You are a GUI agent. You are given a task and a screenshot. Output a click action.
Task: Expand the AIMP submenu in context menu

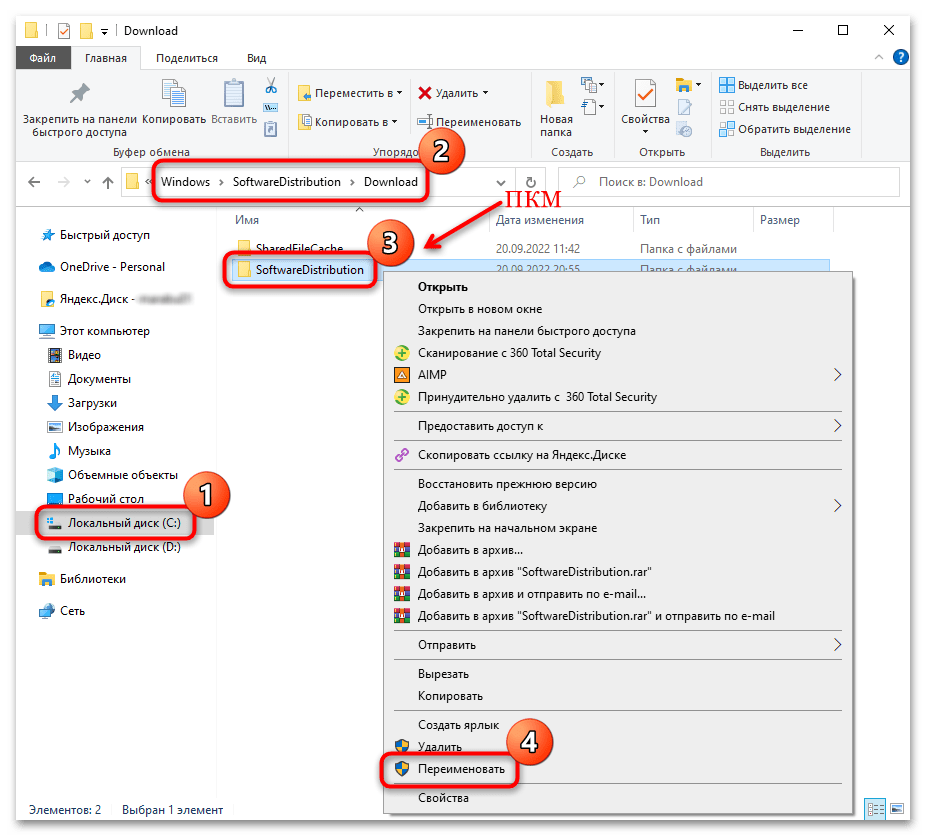click(x=837, y=375)
